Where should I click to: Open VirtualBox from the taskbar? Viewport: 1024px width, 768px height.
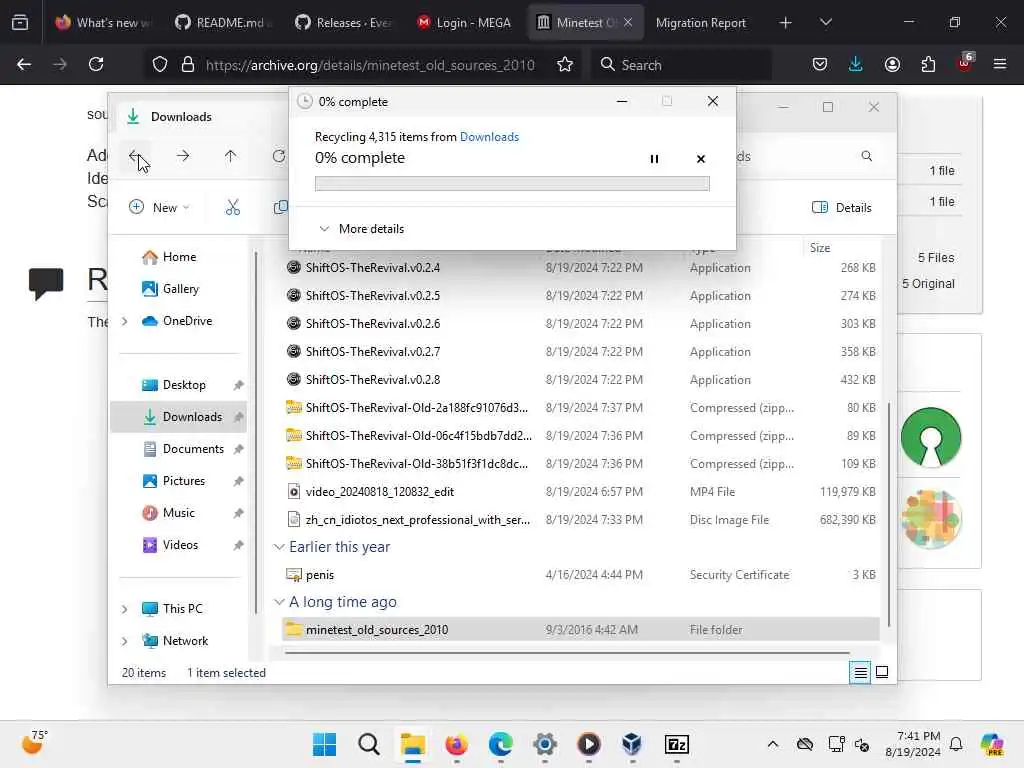pyautogui.click(x=632, y=744)
